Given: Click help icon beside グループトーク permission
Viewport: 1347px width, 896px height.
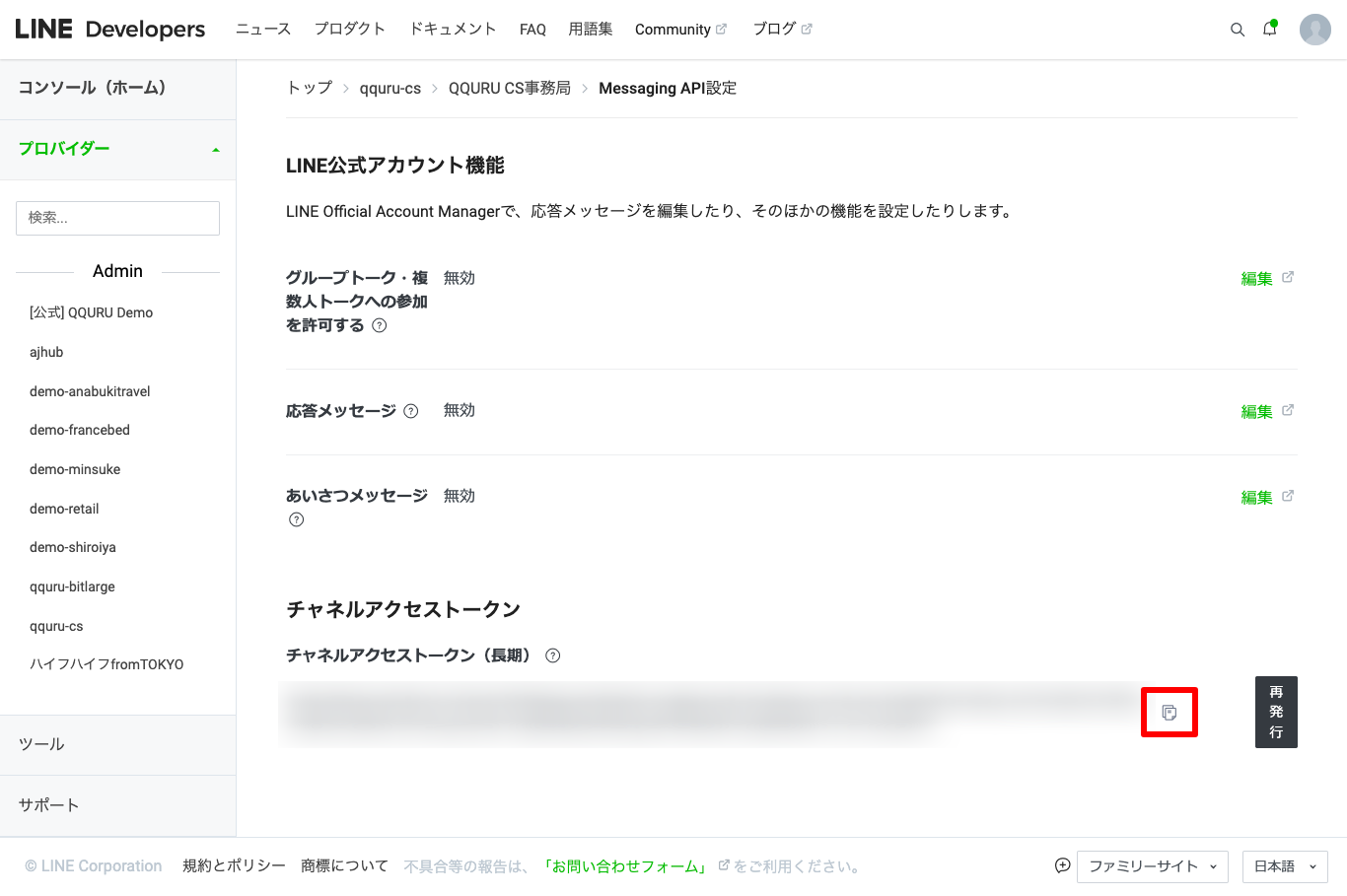Looking at the screenshot, I should (380, 325).
